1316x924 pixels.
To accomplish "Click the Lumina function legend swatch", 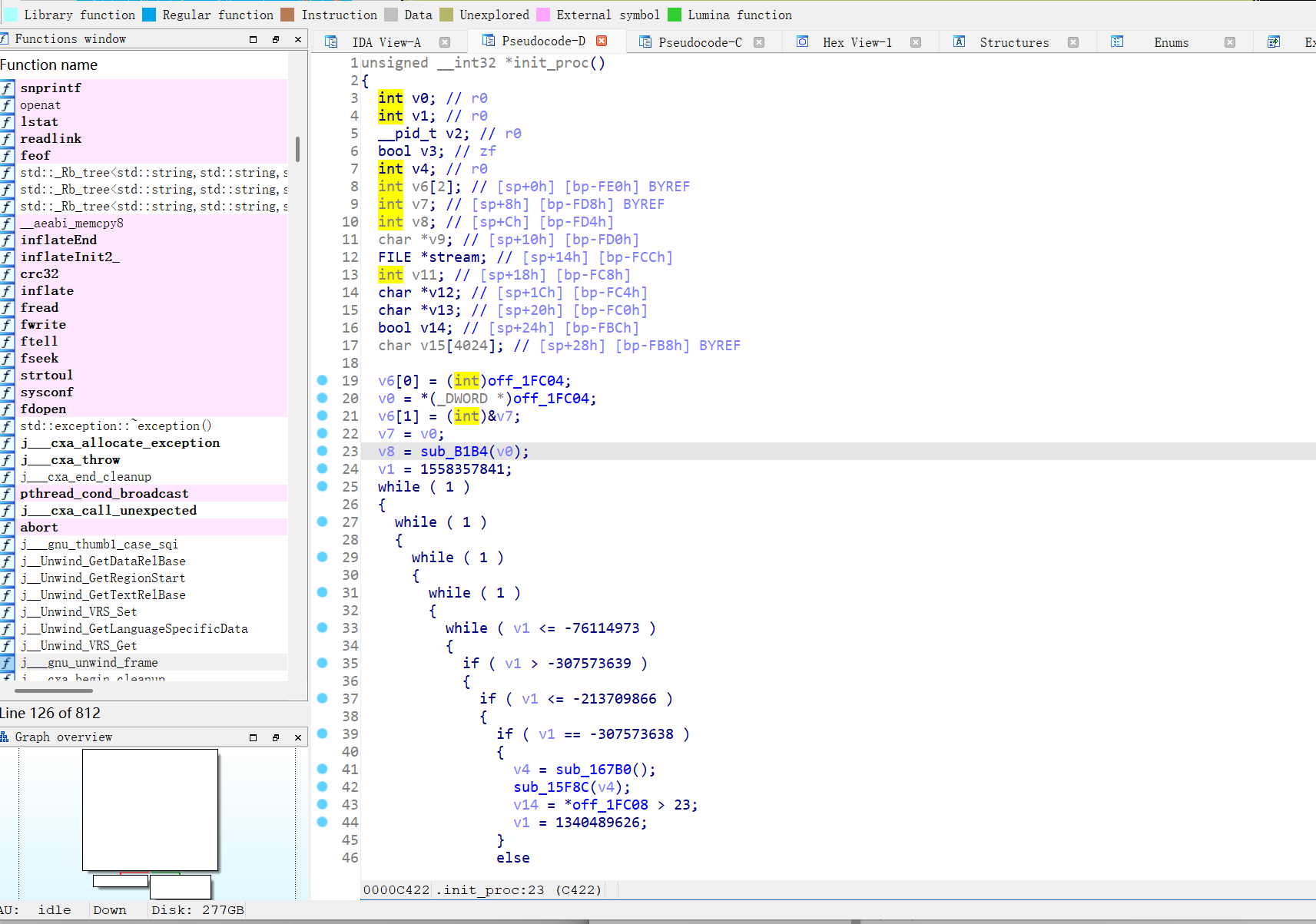I will tap(675, 15).
